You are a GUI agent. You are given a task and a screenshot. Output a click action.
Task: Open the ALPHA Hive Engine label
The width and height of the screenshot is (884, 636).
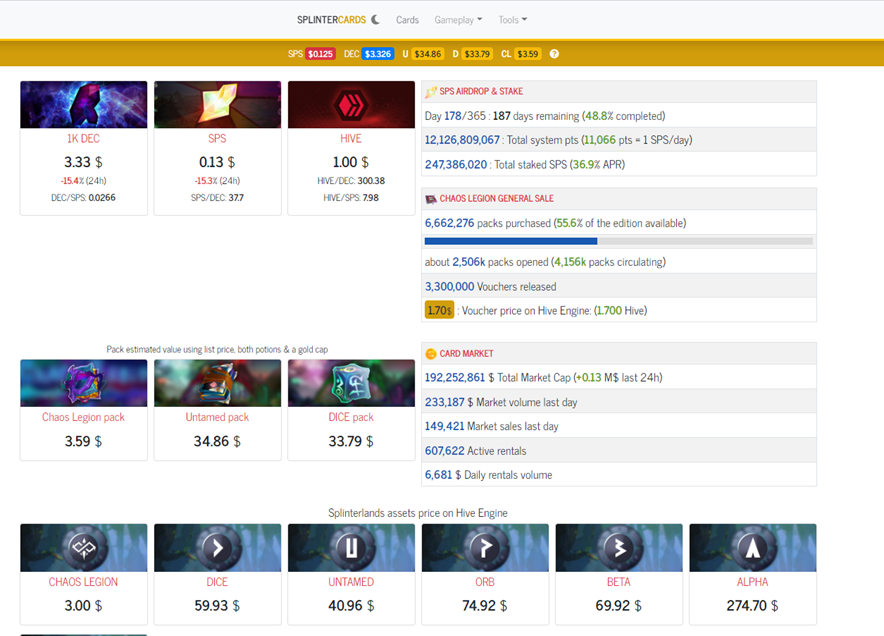(753, 582)
